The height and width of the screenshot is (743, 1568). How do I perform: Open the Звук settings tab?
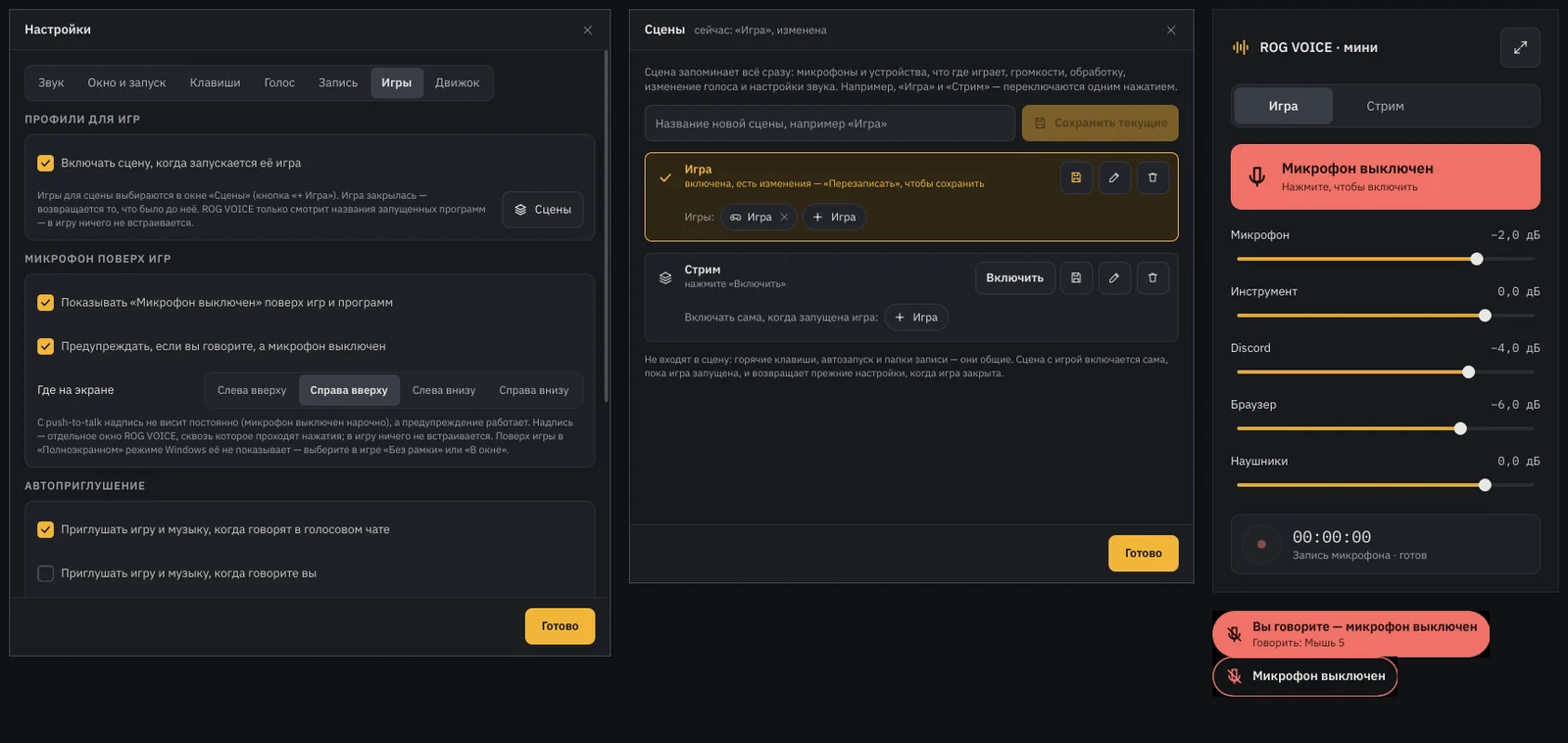[x=51, y=83]
